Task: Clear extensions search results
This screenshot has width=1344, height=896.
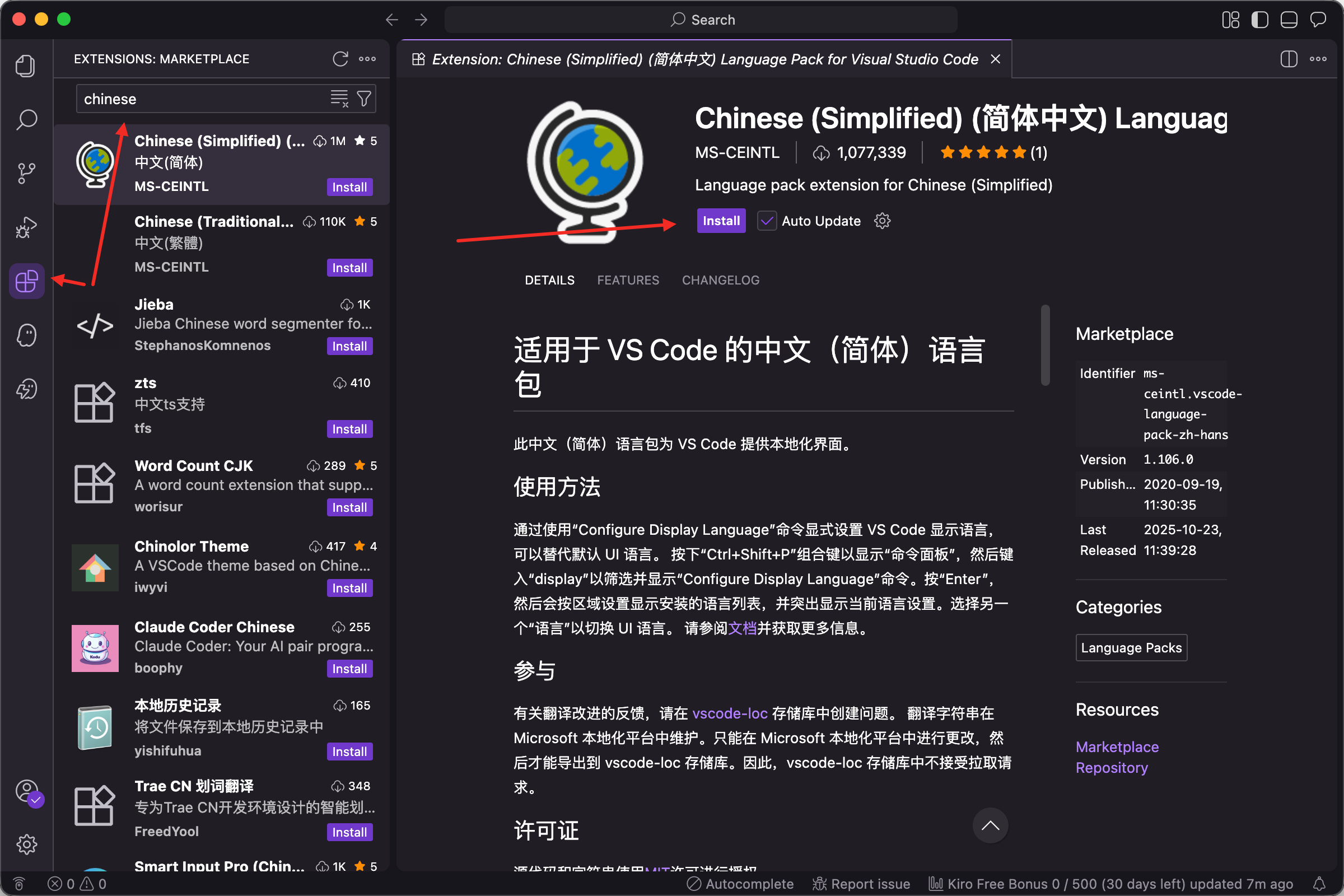Action: (339, 99)
